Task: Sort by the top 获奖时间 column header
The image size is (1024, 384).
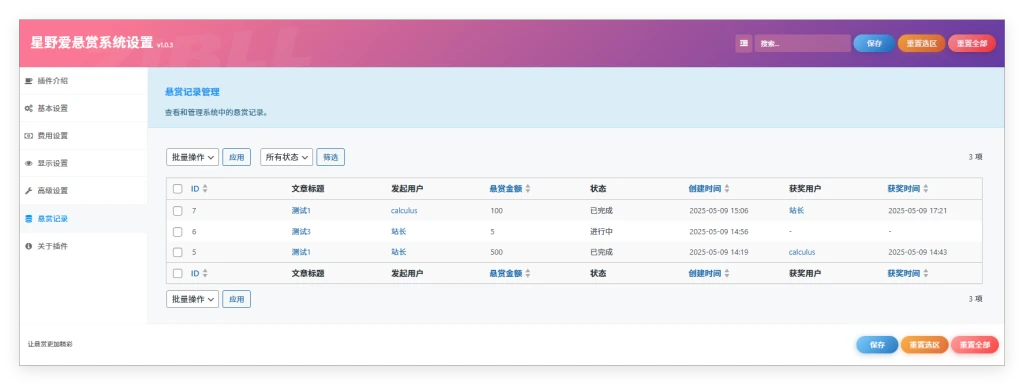Action: coord(904,189)
